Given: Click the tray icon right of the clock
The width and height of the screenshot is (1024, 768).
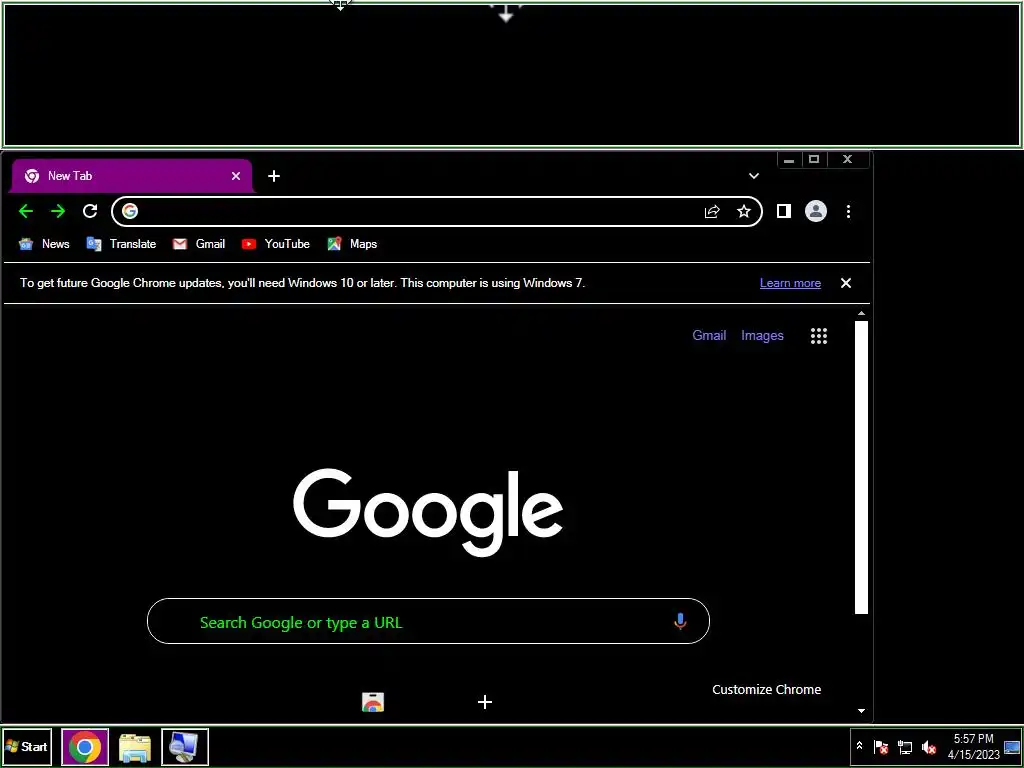Looking at the screenshot, I should point(1012,746).
